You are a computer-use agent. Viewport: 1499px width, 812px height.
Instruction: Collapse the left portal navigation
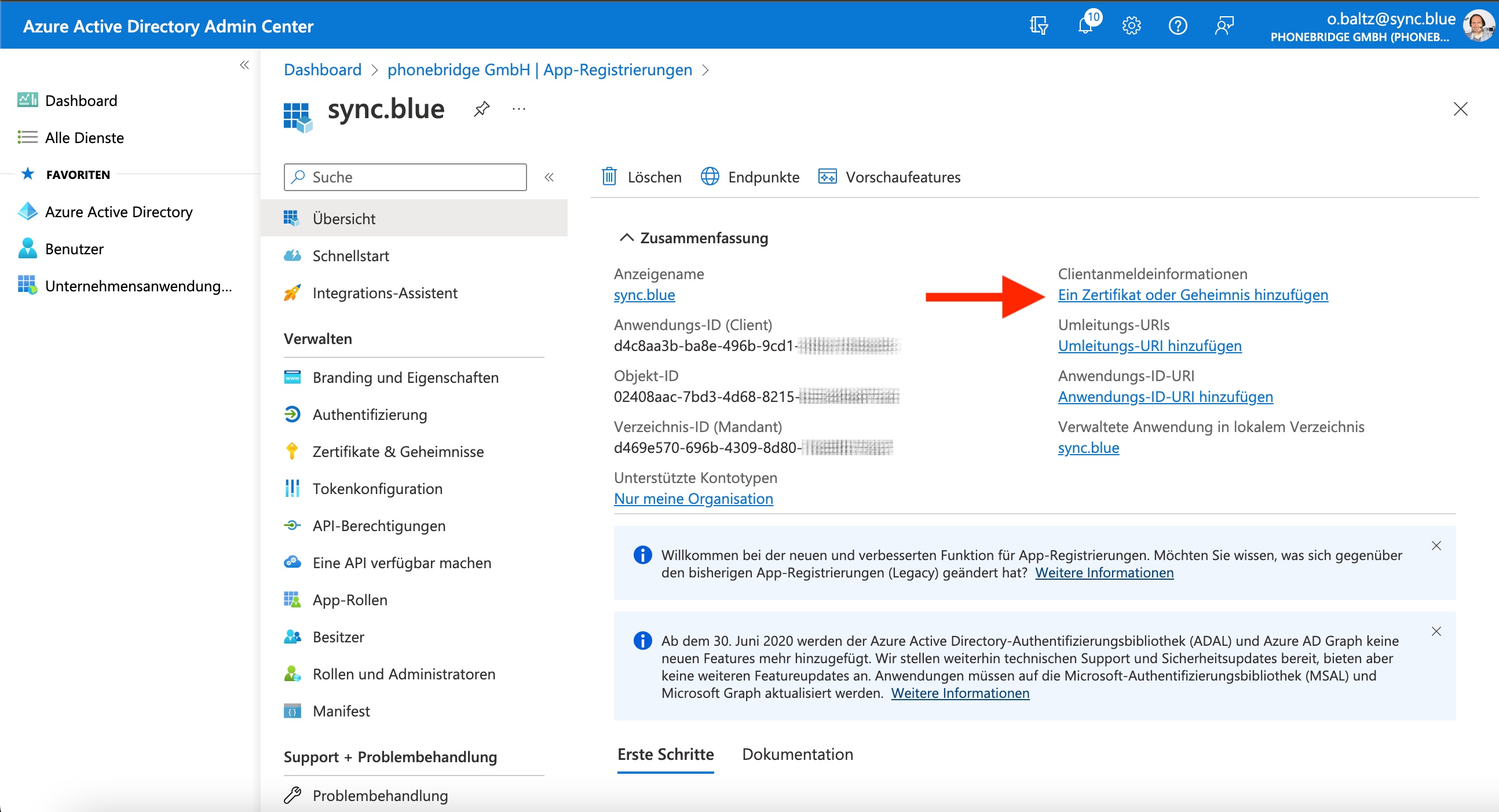(244, 65)
